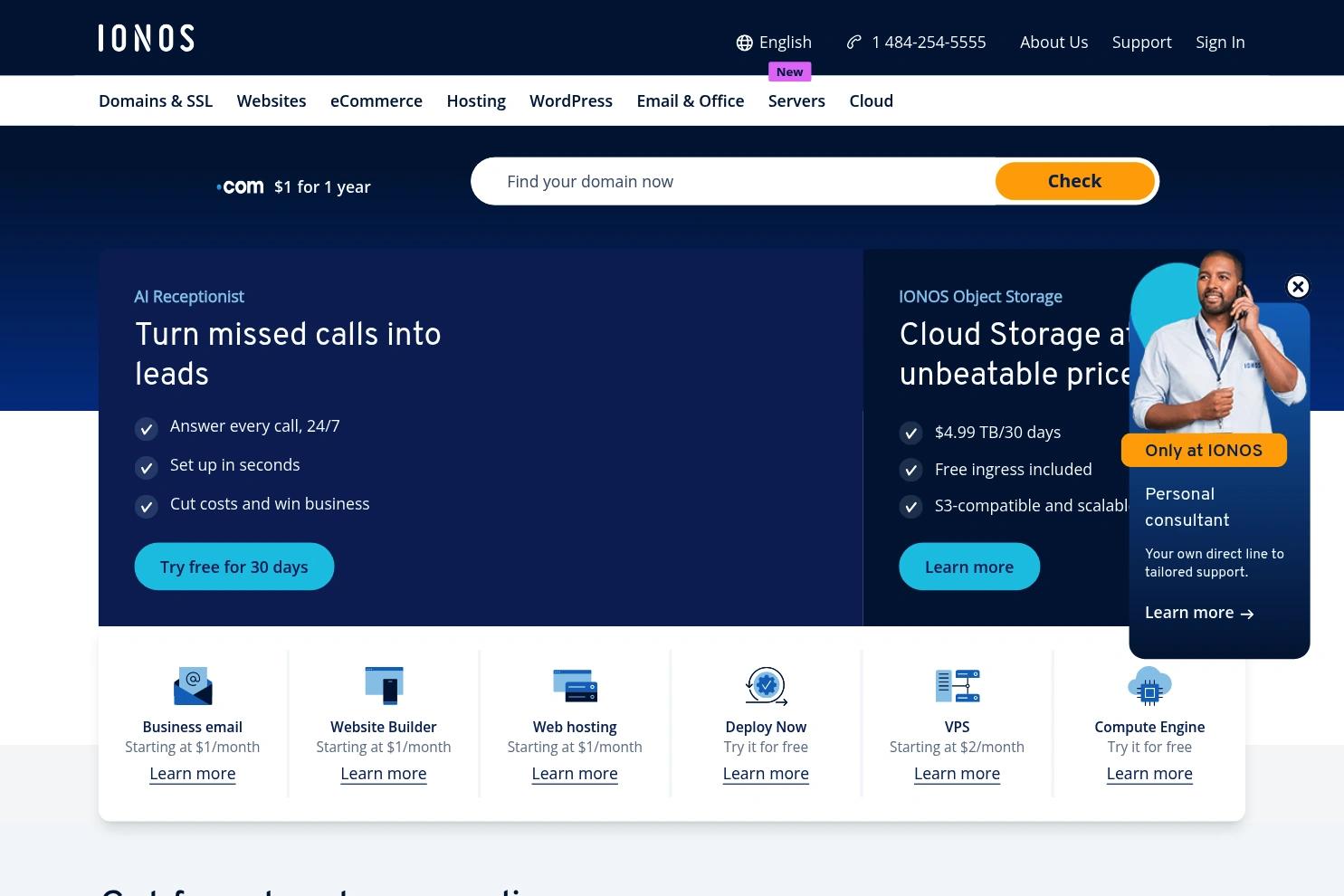This screenshot has height=896, width=1344.
Task: Open the English language selector
Action: 774,43
